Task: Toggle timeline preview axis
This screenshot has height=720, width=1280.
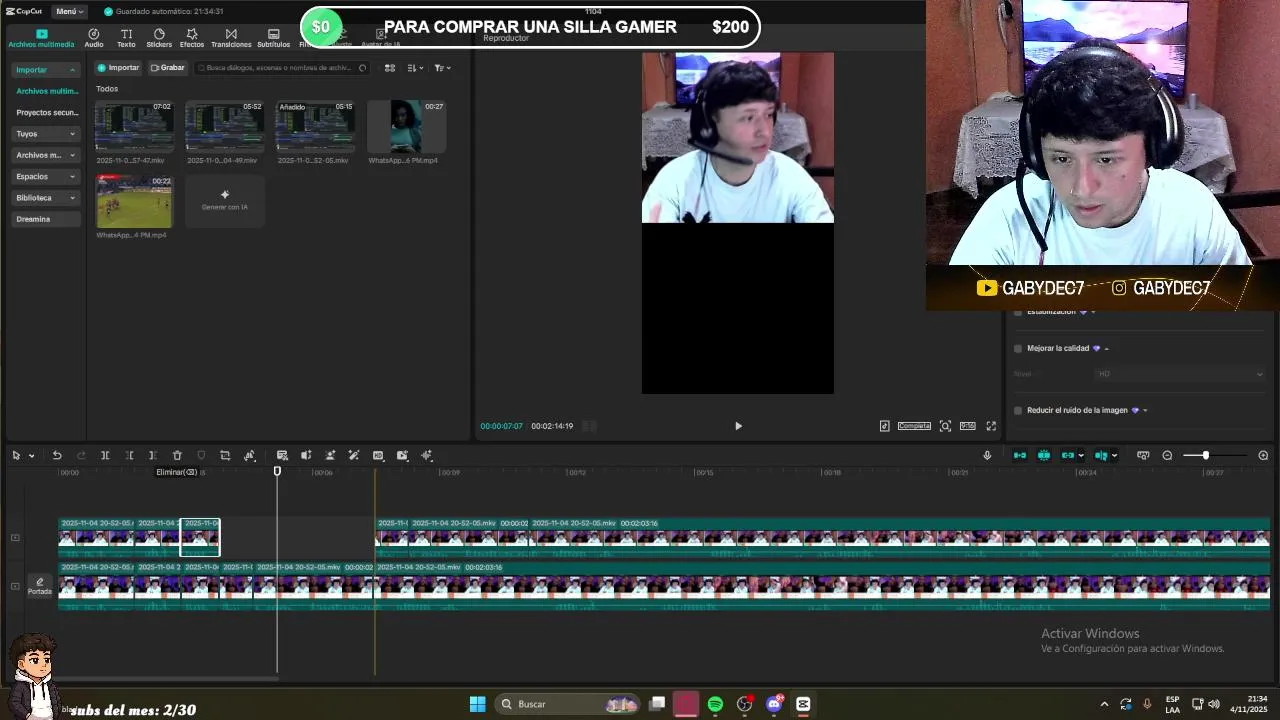Action: (1101, 456)
